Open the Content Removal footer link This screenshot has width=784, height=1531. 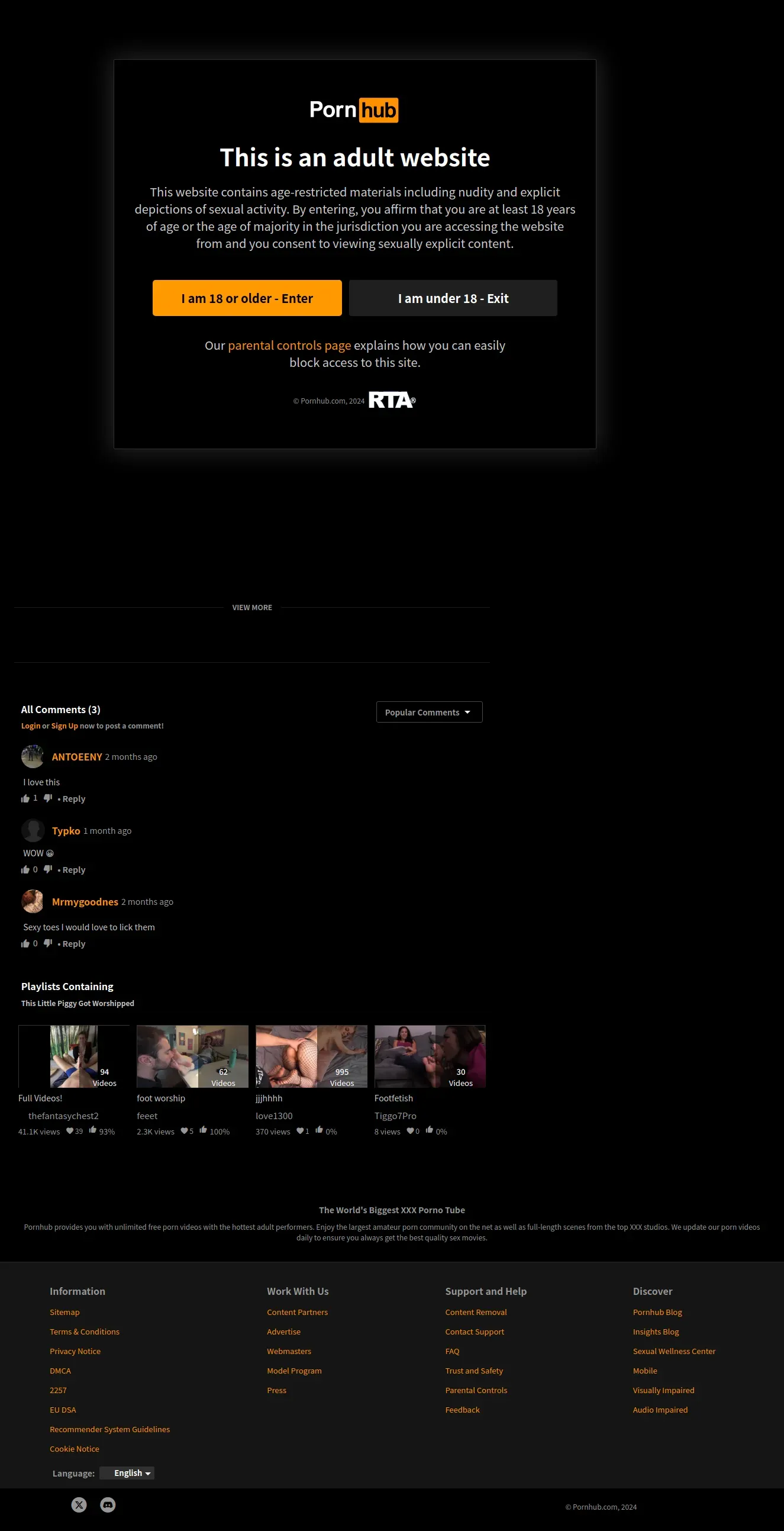pyautogui.click(x=476, y=1311)
